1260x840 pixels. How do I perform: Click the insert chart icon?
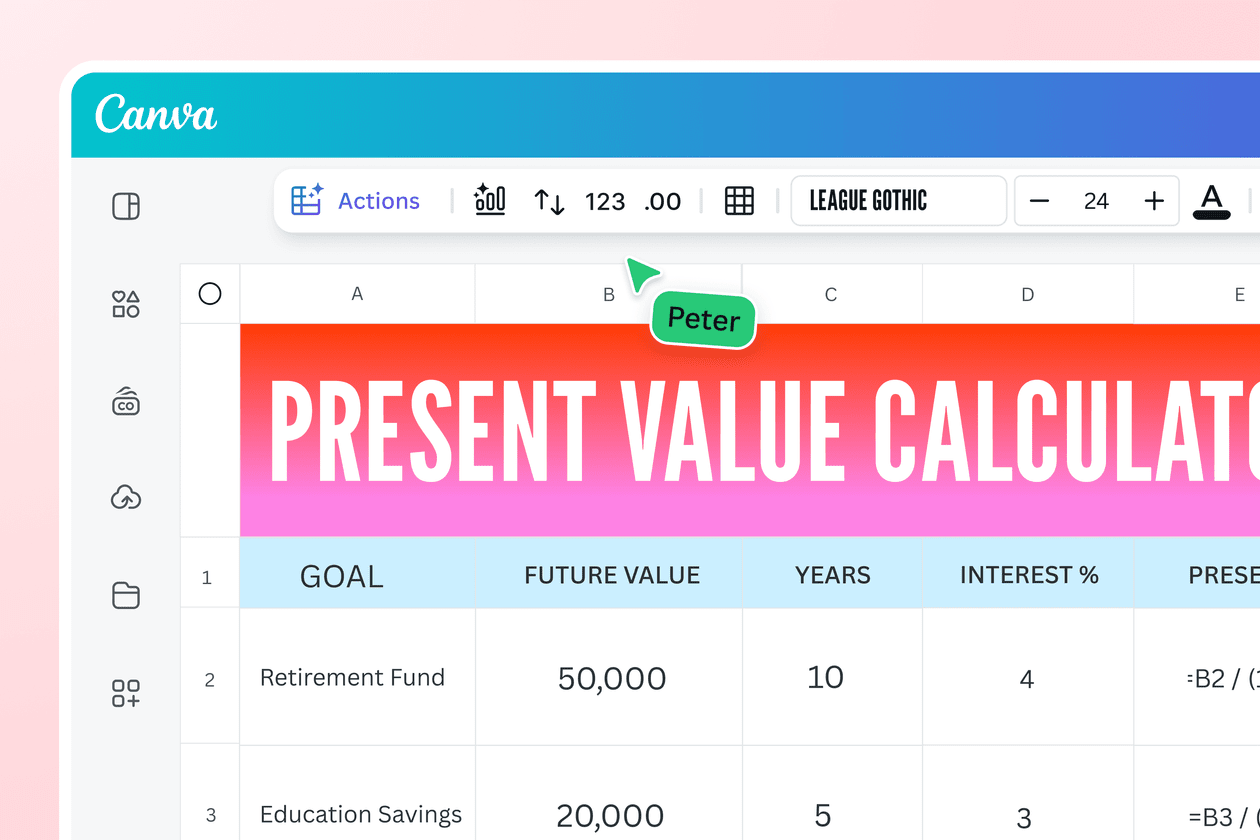(x=490, y=200)
